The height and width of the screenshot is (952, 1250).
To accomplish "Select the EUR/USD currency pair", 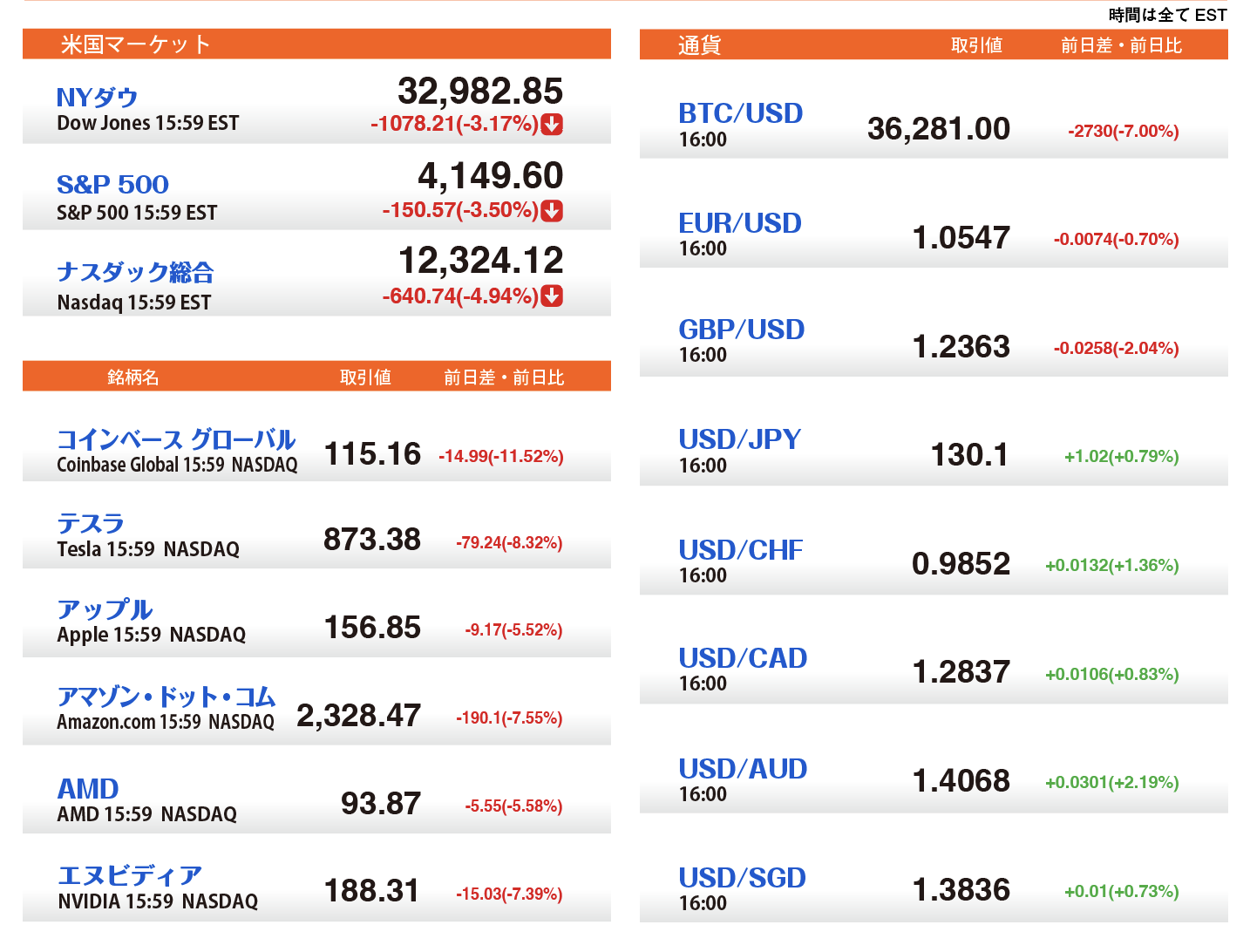I will point(739,223).
